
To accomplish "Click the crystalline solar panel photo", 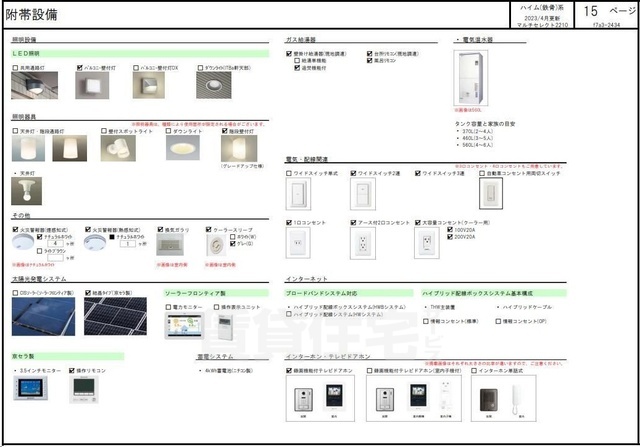I will tap(116, 317).
